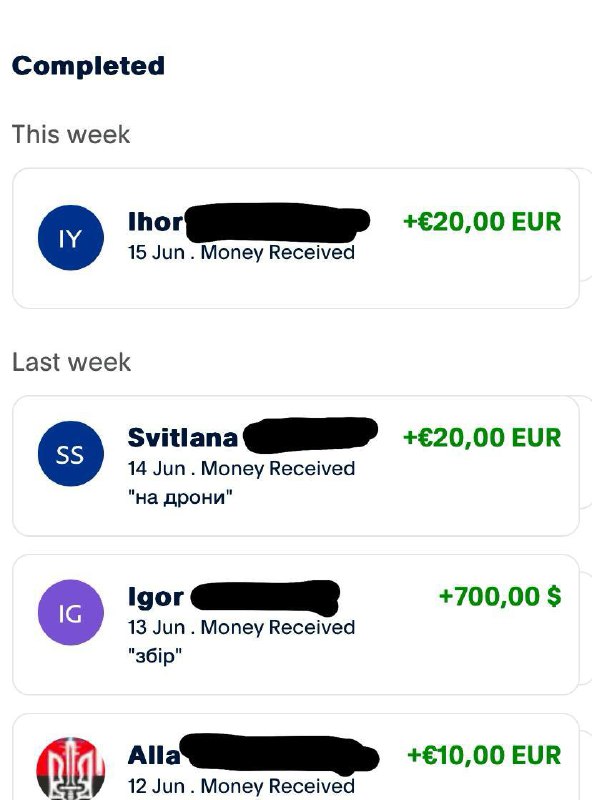
Task: Click the Last week section label
Action: coord(71,362)
